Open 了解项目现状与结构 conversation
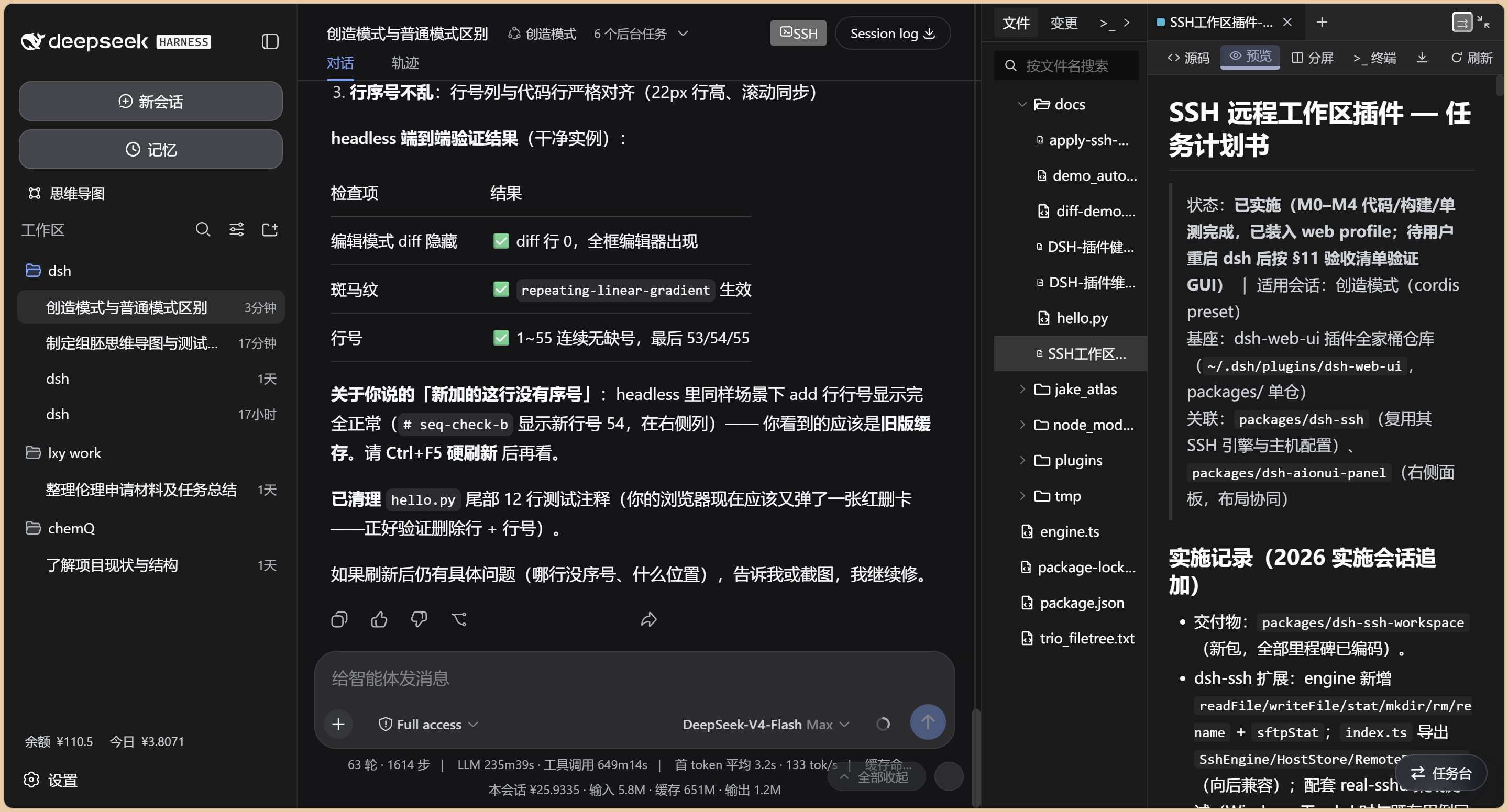The width and height of the screenshot is (1508, 812). point(150,565)
